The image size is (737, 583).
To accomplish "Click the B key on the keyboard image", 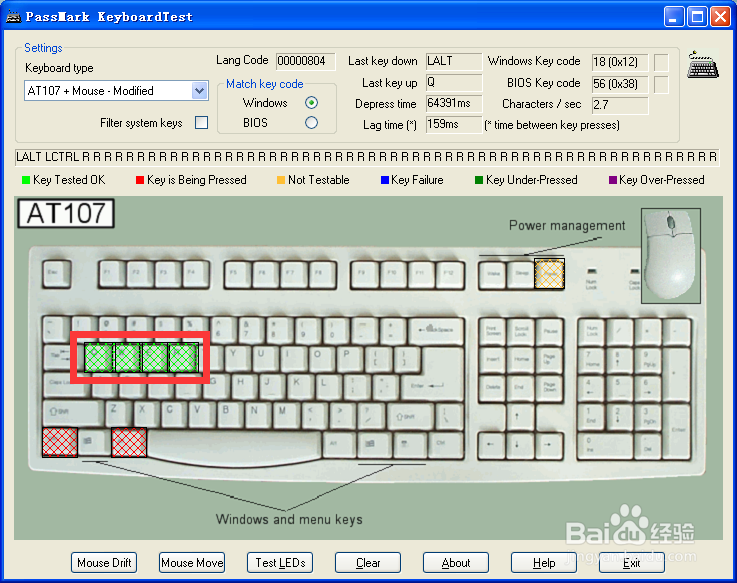I will pos(230,413).
